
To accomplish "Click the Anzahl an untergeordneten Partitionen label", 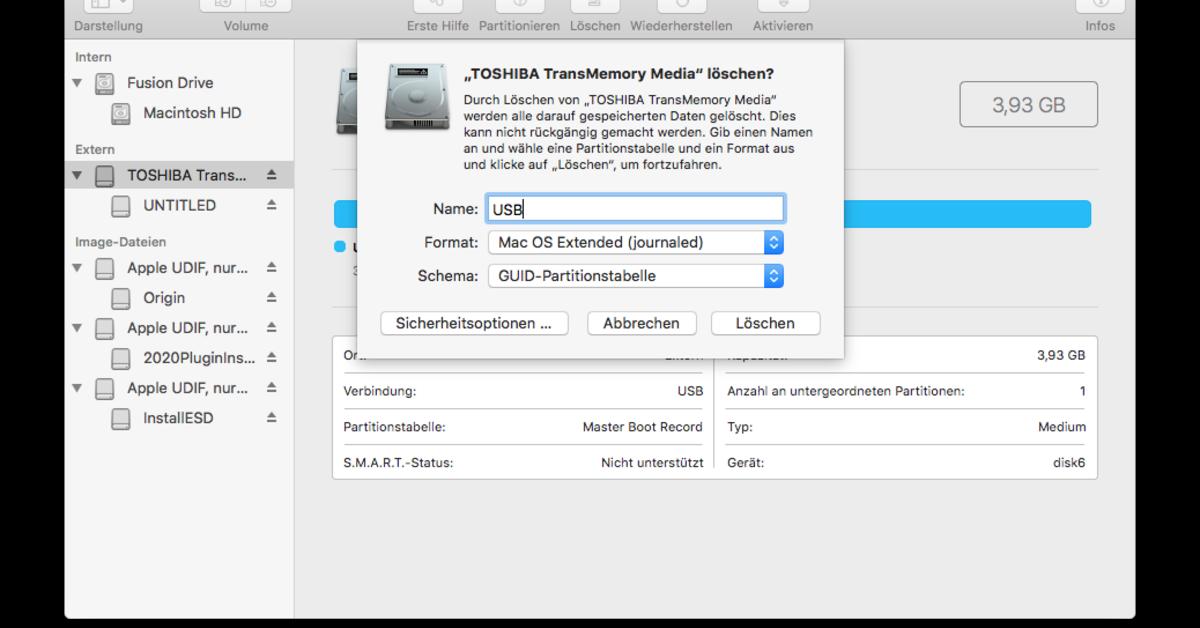I will [x=846, y=391].
